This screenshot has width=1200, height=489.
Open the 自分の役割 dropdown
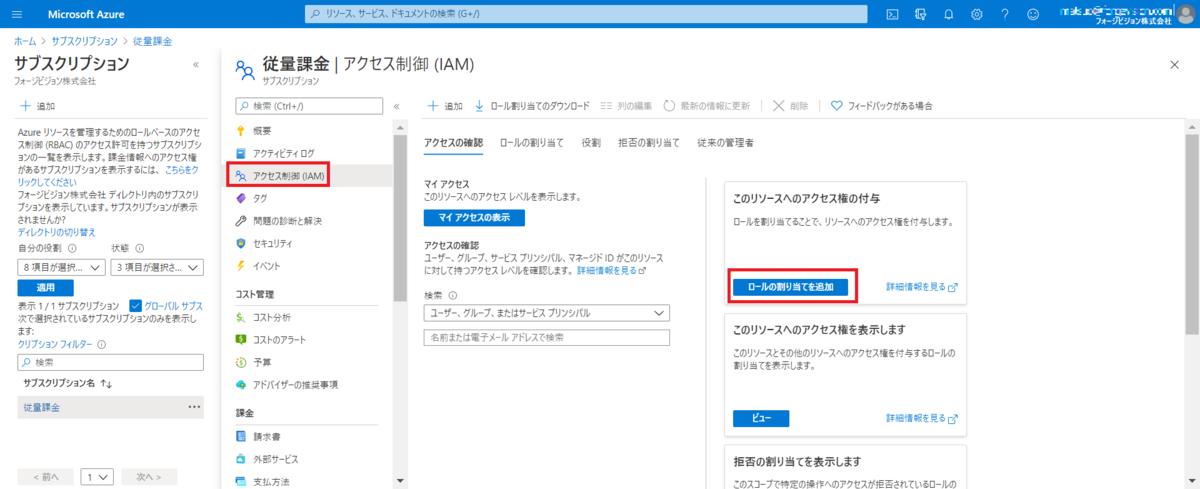[x=62, y=267]
